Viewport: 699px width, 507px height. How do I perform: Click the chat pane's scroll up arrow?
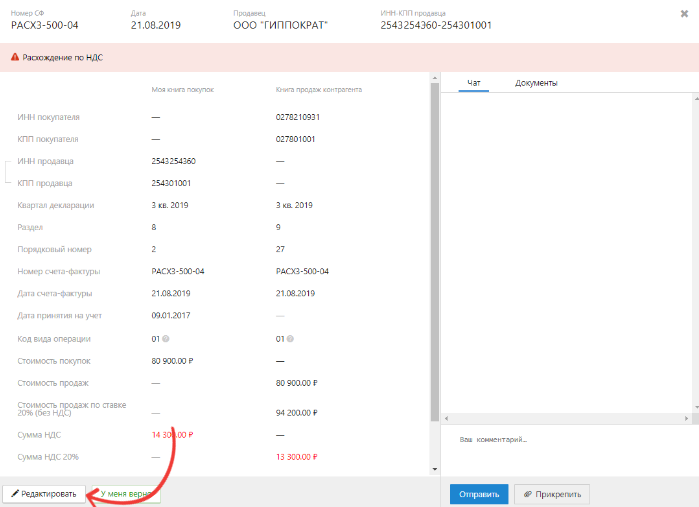[696, 98]
